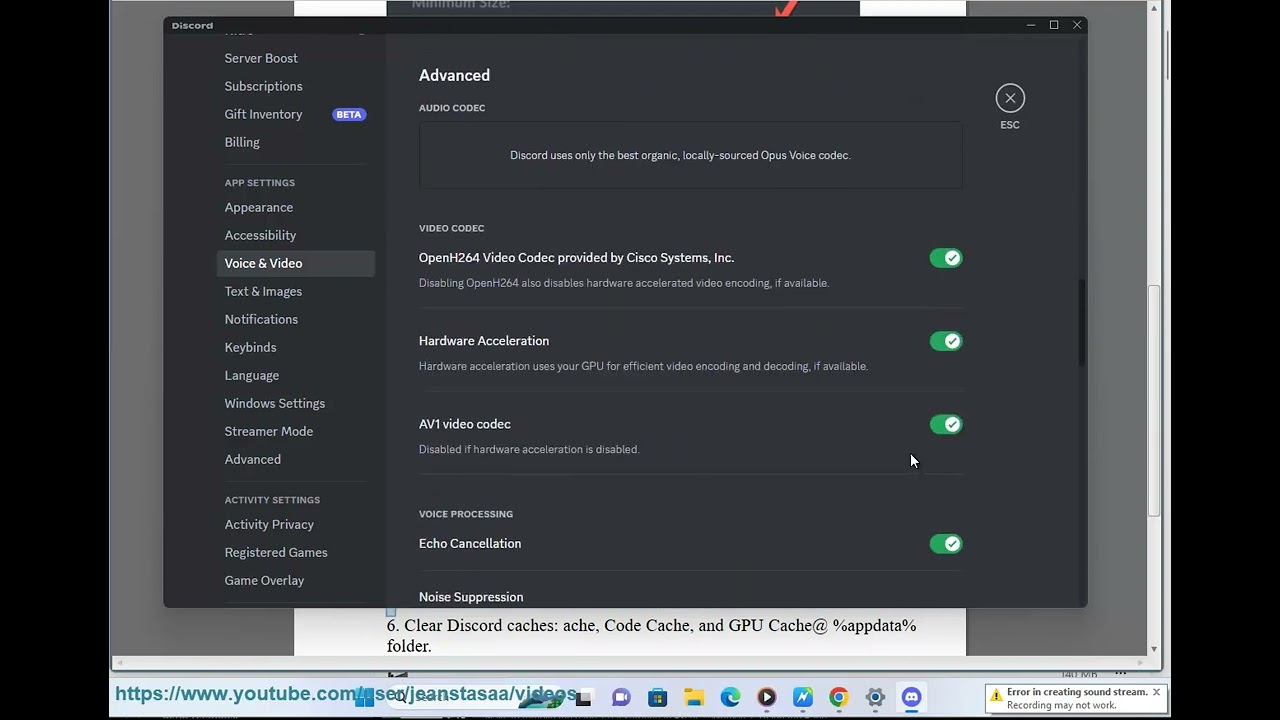
Task: Open media player icon in taskbar
Action: coord(767,697)
